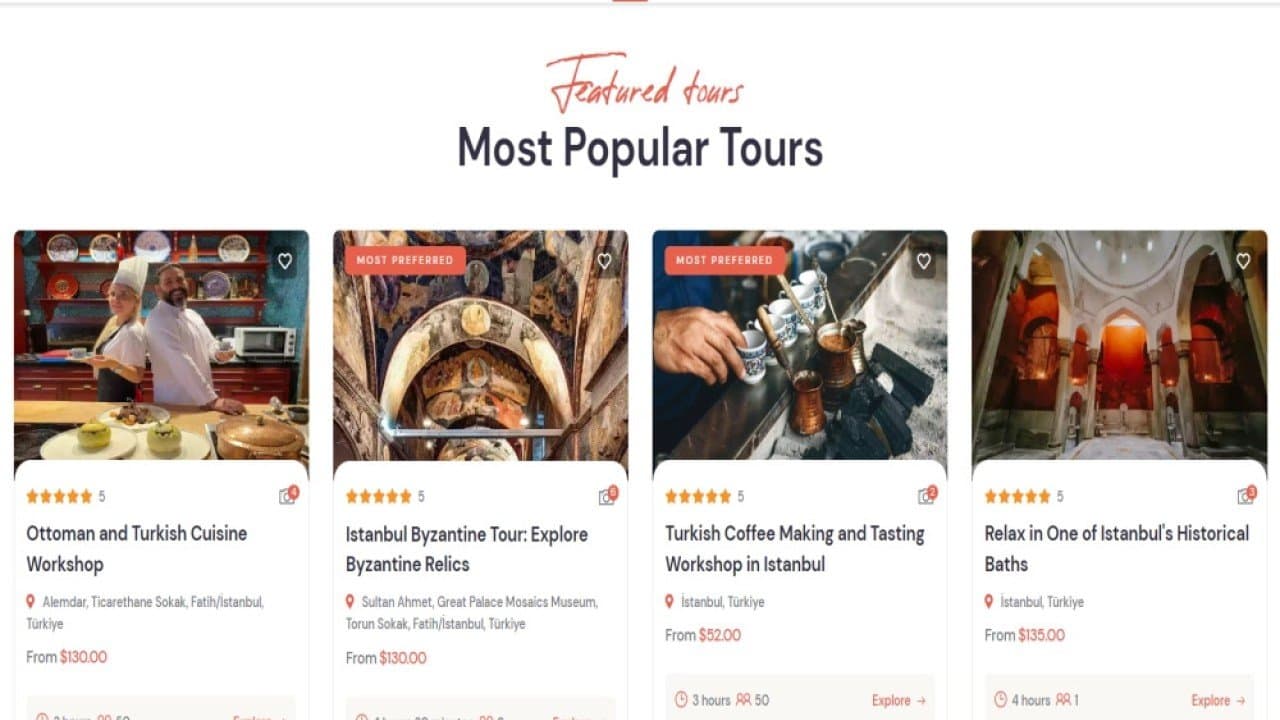1280x720 pixels.
Task: Click clock icon beside 4 hours duration
Action: [x=1001, y=700]
